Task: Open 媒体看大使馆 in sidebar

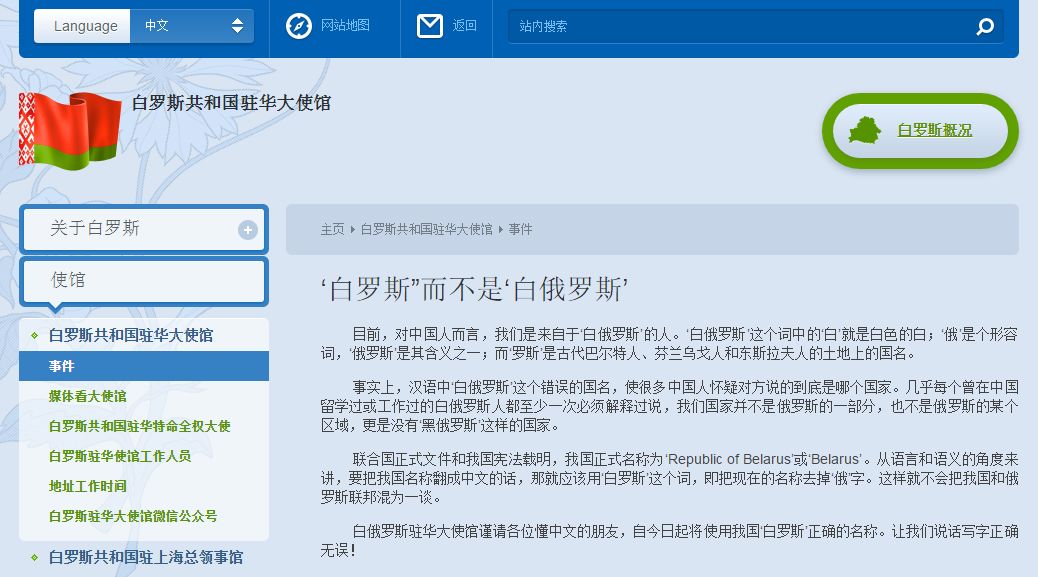Action: (x=88, y=396)
